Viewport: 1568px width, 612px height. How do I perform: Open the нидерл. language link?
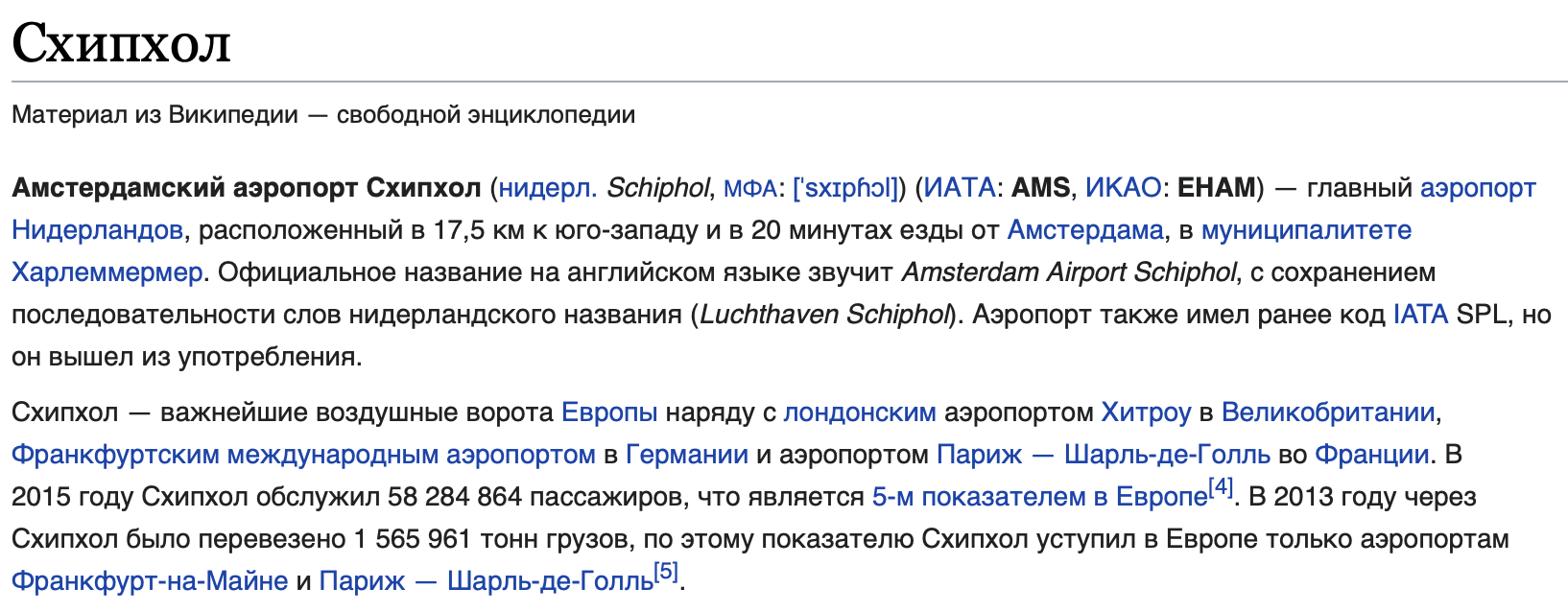click(547, 188)
